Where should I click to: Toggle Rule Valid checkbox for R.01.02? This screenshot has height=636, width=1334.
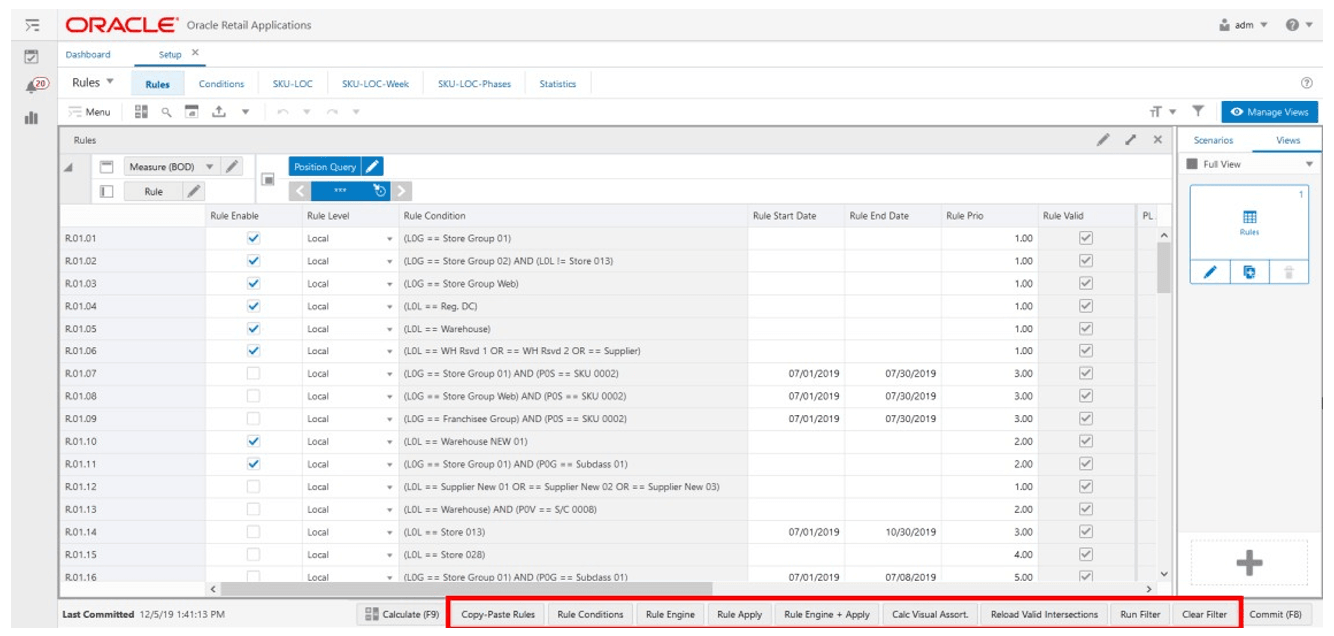[x=1086, y=261]
